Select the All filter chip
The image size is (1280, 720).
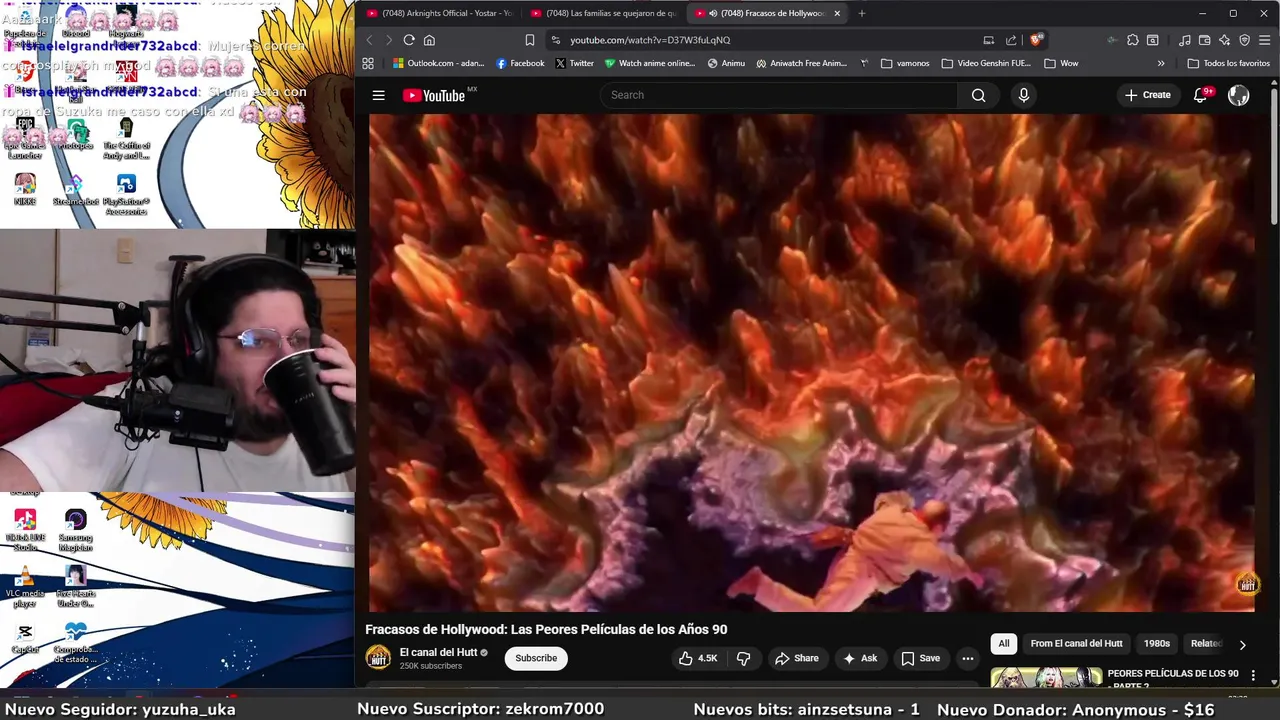(1004, 644)
